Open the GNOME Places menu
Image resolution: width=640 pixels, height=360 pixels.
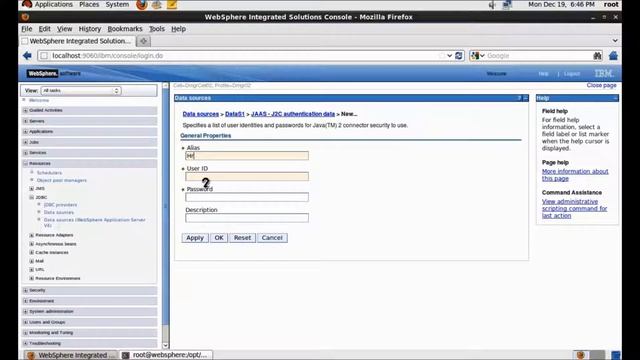pos(89,4)
